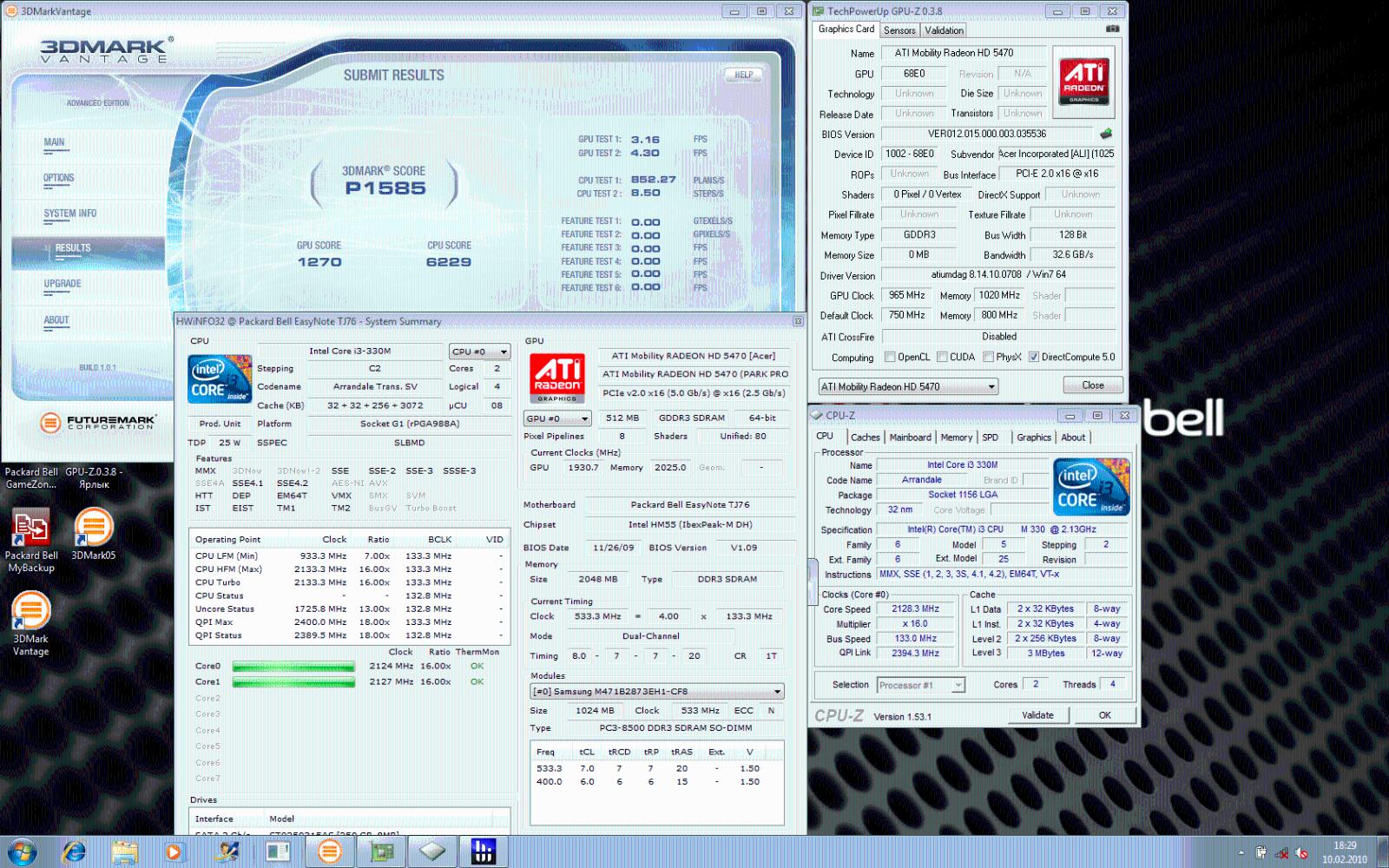Click the Close button in GPU-Z

pos(1093,385)
